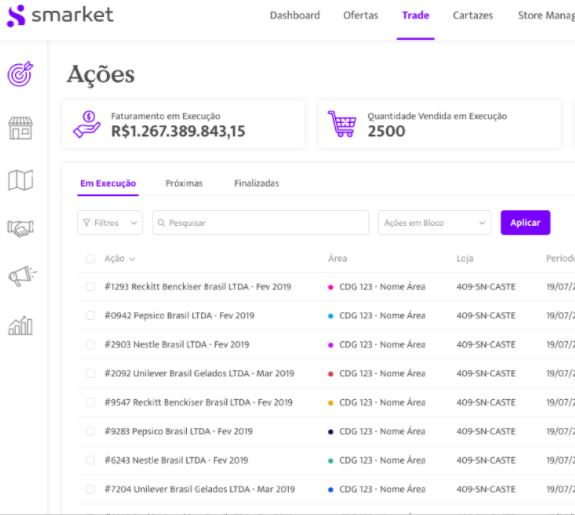Click the red area dot in row #2092
This screenshot has width=575, height=515.
330,374
